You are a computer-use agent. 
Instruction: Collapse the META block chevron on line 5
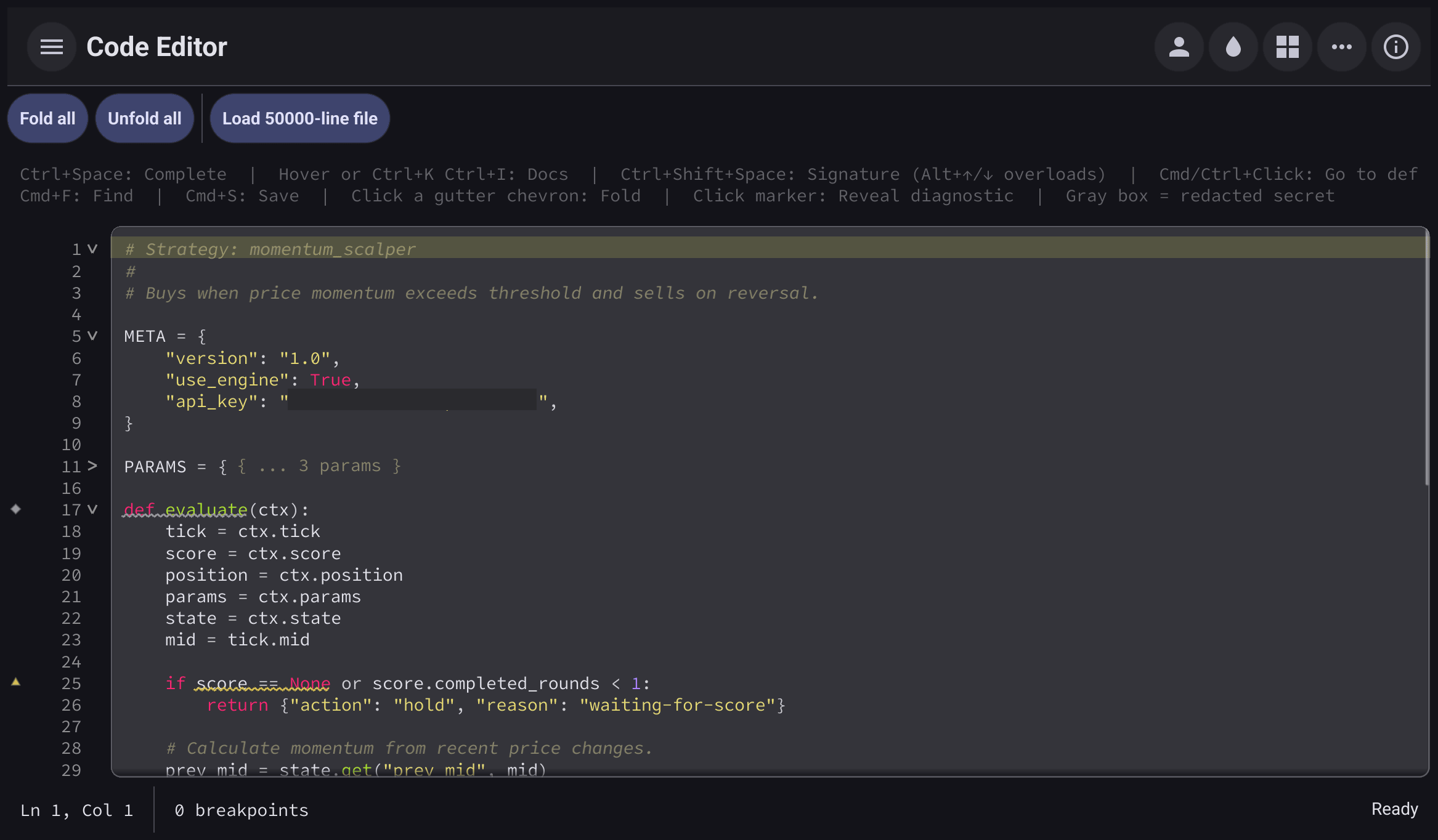click(x=92, y=336)
